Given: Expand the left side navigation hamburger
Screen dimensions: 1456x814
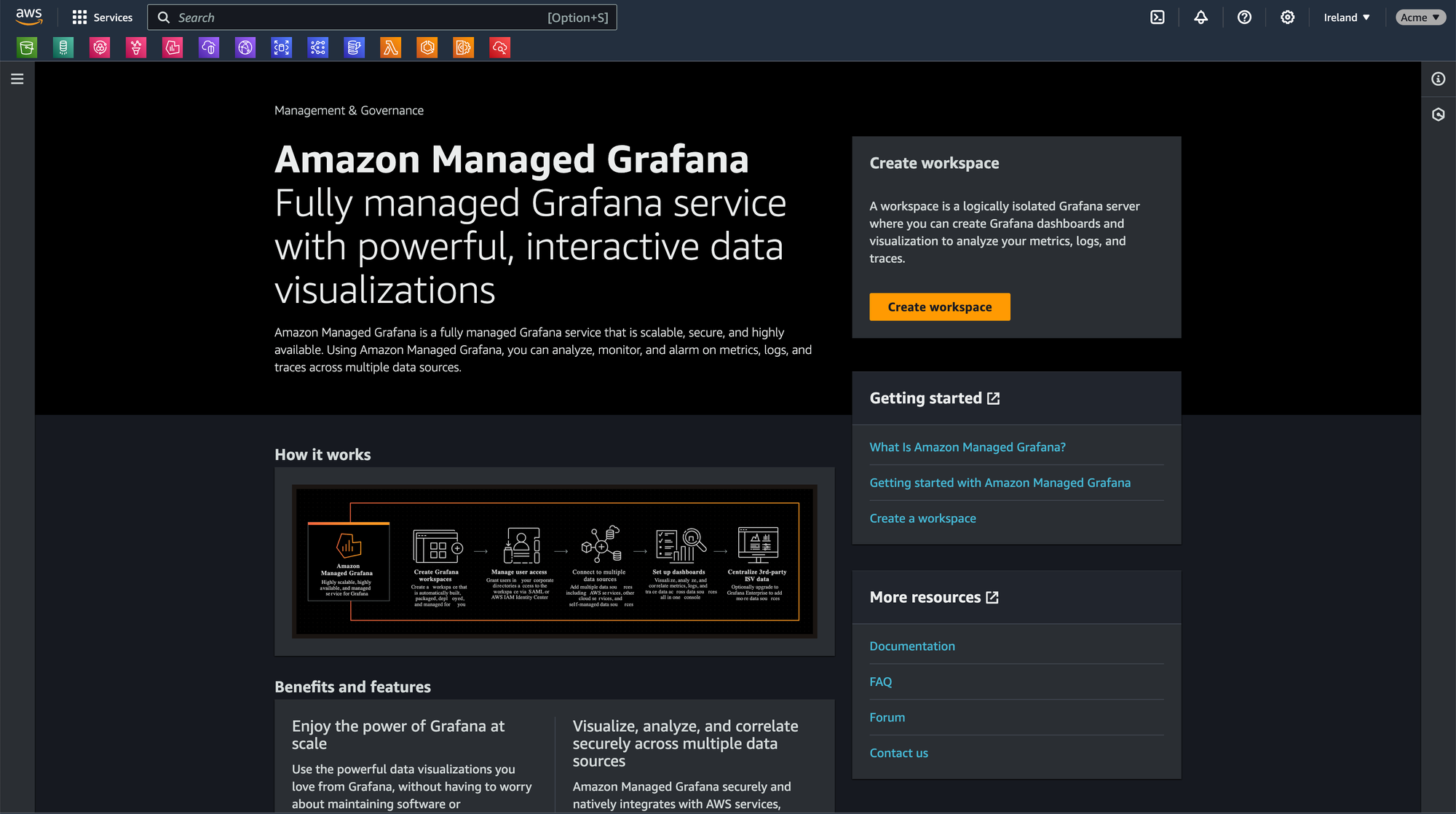Looking at the screenshot, I should pos(17,79).
